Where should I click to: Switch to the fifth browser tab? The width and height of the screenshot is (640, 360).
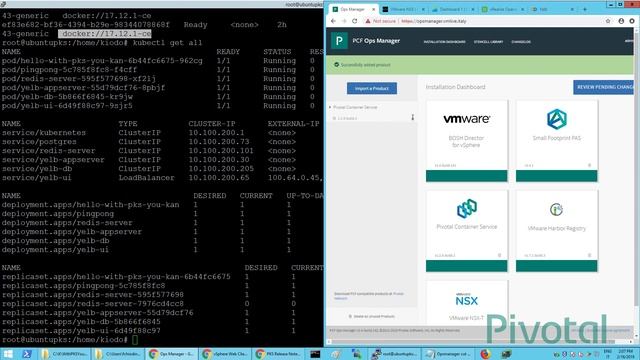click(552, 9)
